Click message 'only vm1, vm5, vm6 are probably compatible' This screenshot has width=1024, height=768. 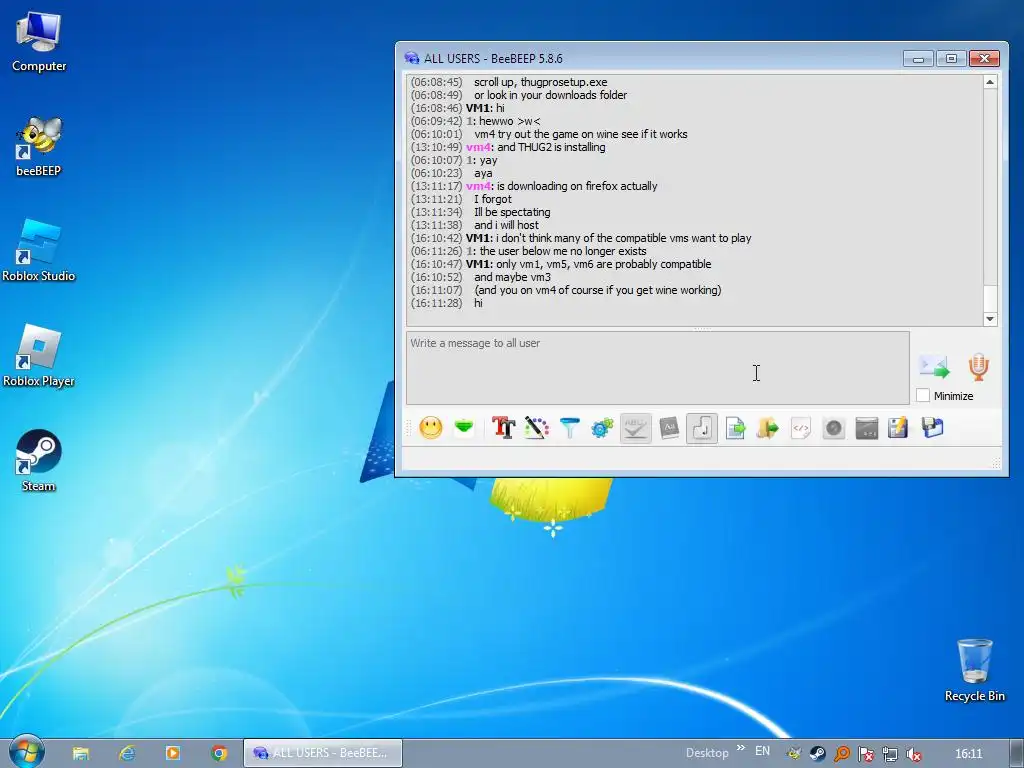(603, 264)
